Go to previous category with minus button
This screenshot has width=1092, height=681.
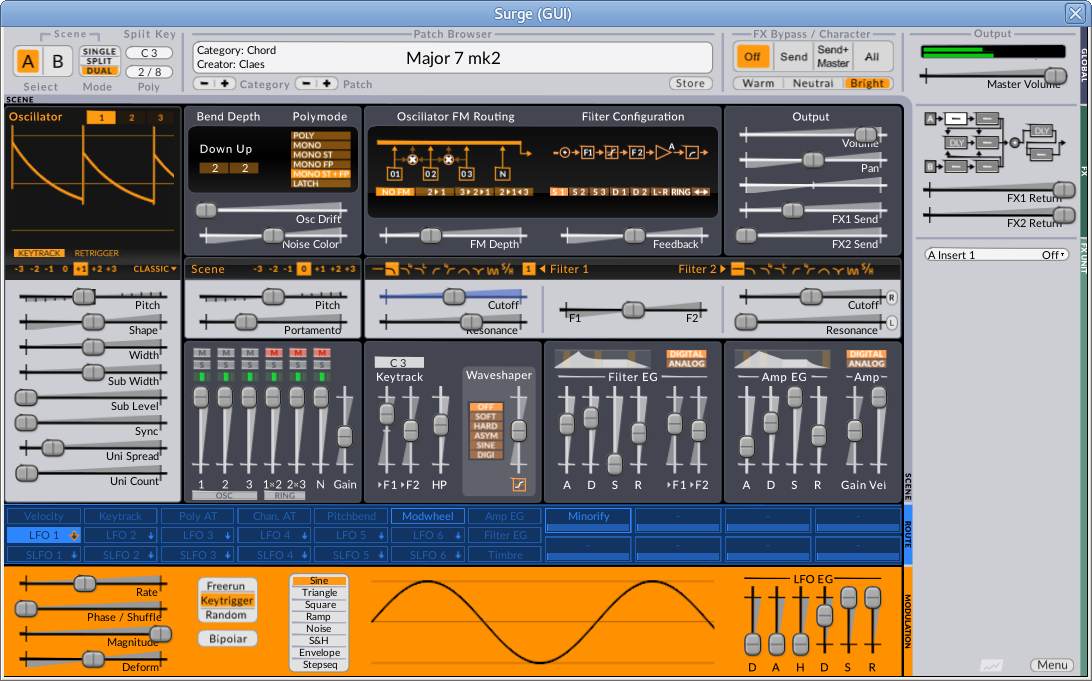click(x=204, y=84)
